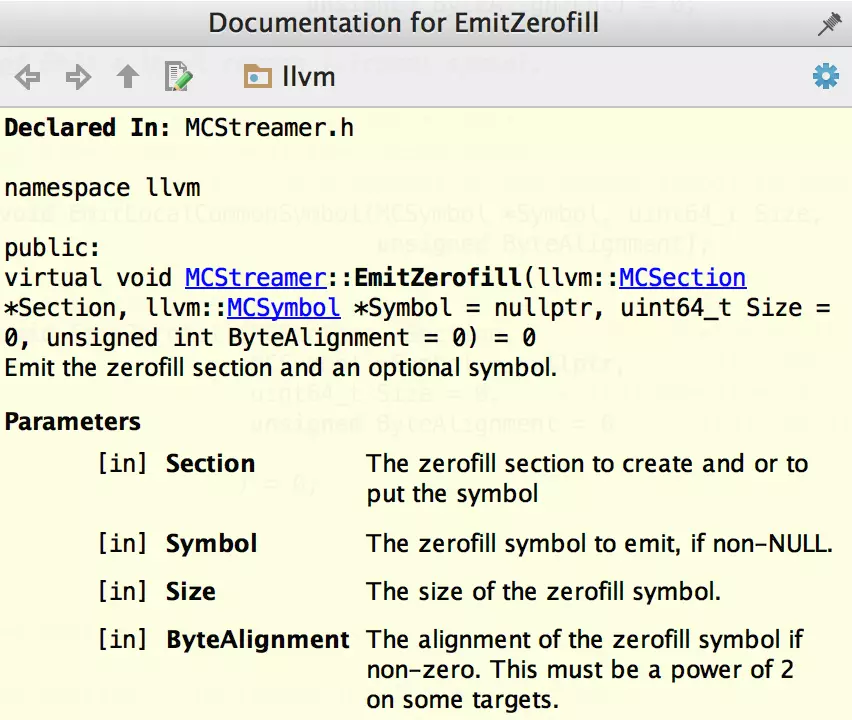Click the 'Declared In: MCStreamer.h' line
Viewport: 852px width, 720px height.
coord(179,128)
